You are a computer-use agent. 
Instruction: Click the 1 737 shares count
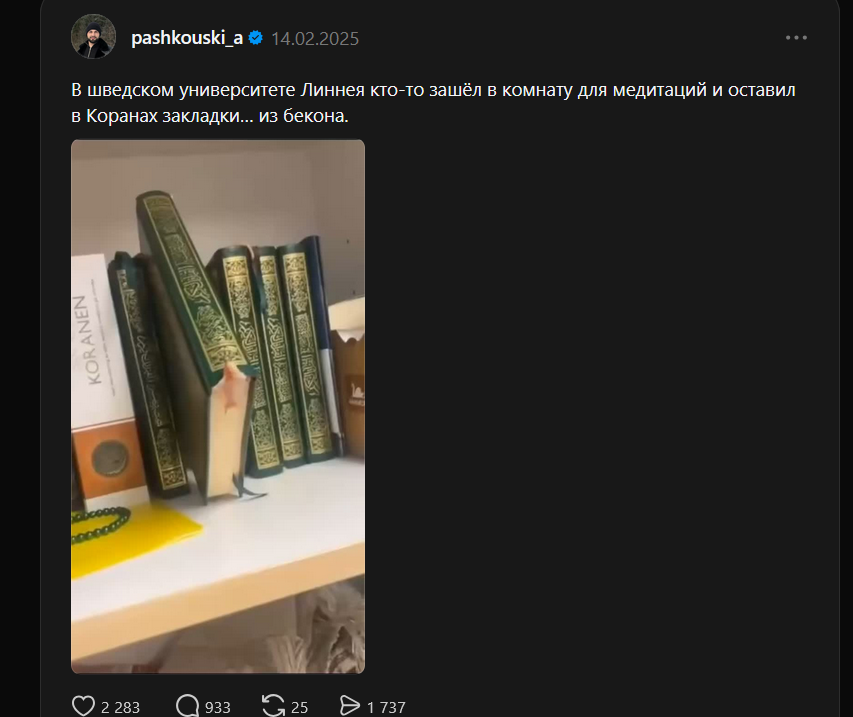coord(386,707)
